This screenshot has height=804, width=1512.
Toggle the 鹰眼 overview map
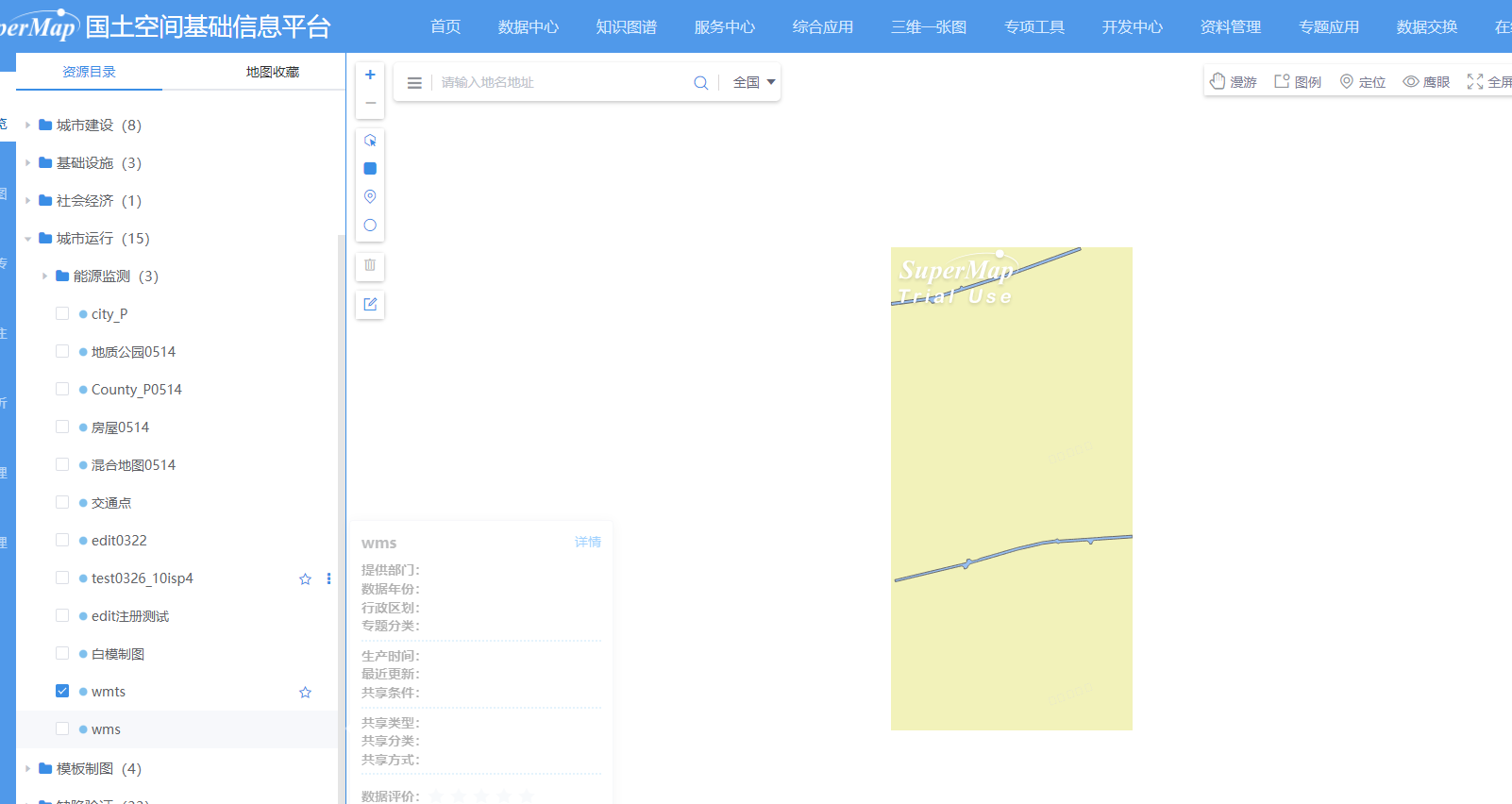tap(1426, 82)
